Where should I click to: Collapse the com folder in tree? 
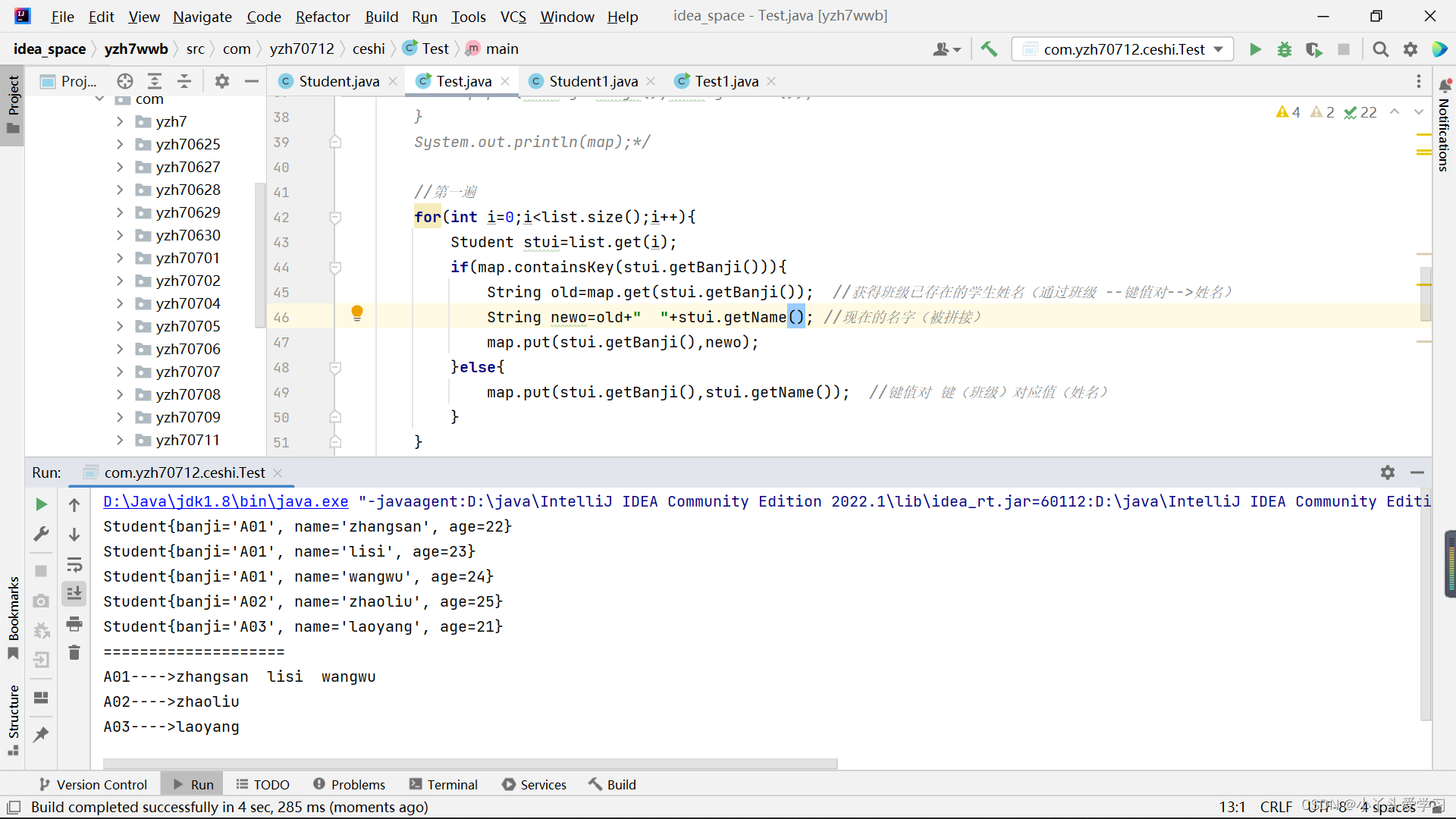click(x=99, y=99)
